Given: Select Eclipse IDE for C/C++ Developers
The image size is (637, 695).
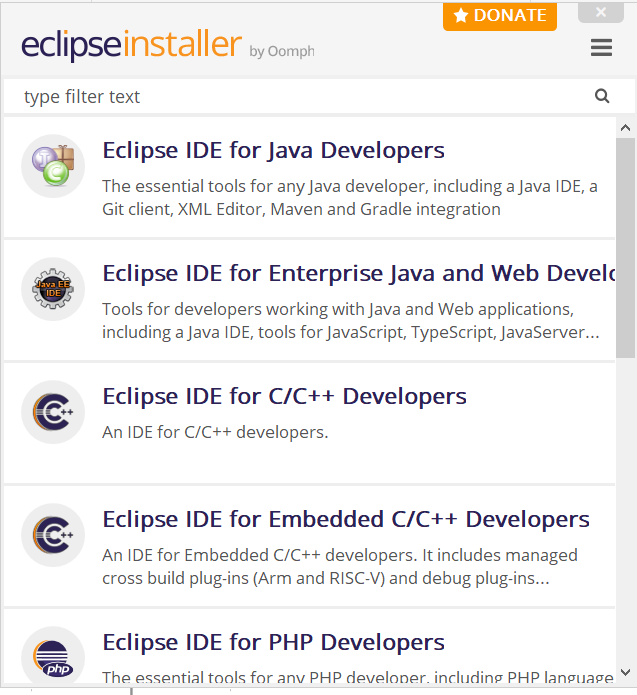Looking at the screenshot, I should click(x=309, y=423).
